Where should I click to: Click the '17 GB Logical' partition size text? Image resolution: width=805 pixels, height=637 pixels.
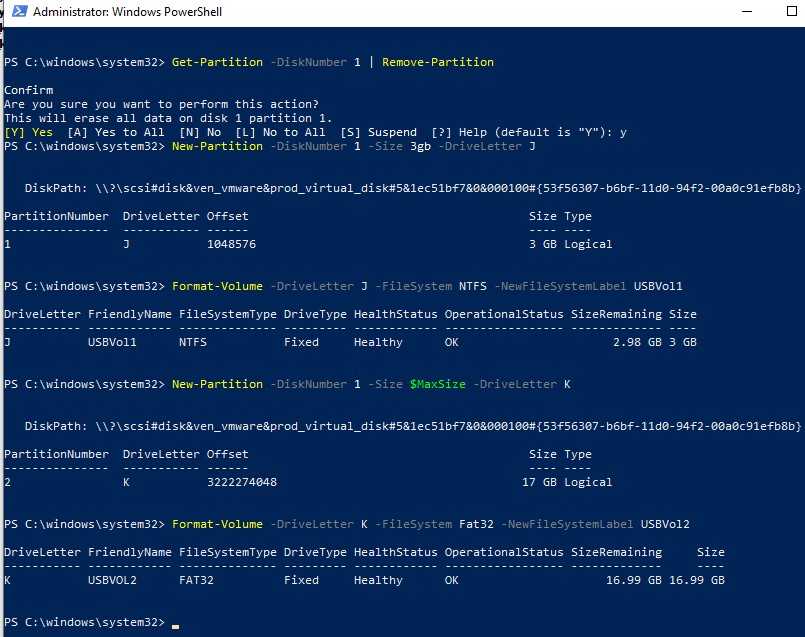point(567,482)
